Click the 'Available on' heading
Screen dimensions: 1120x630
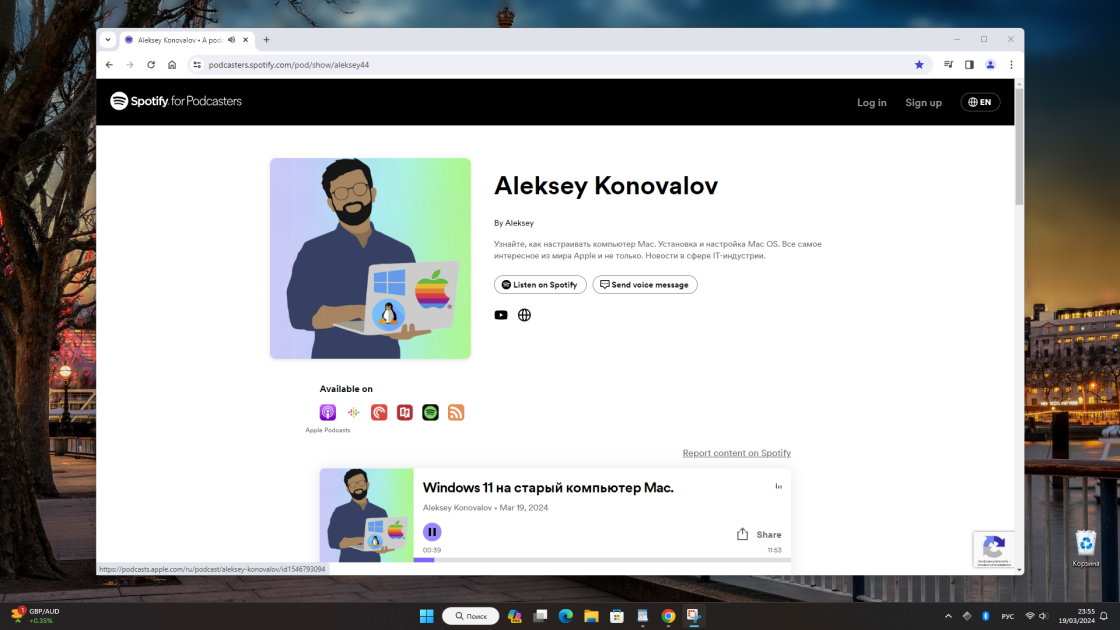tap(346, 389)
